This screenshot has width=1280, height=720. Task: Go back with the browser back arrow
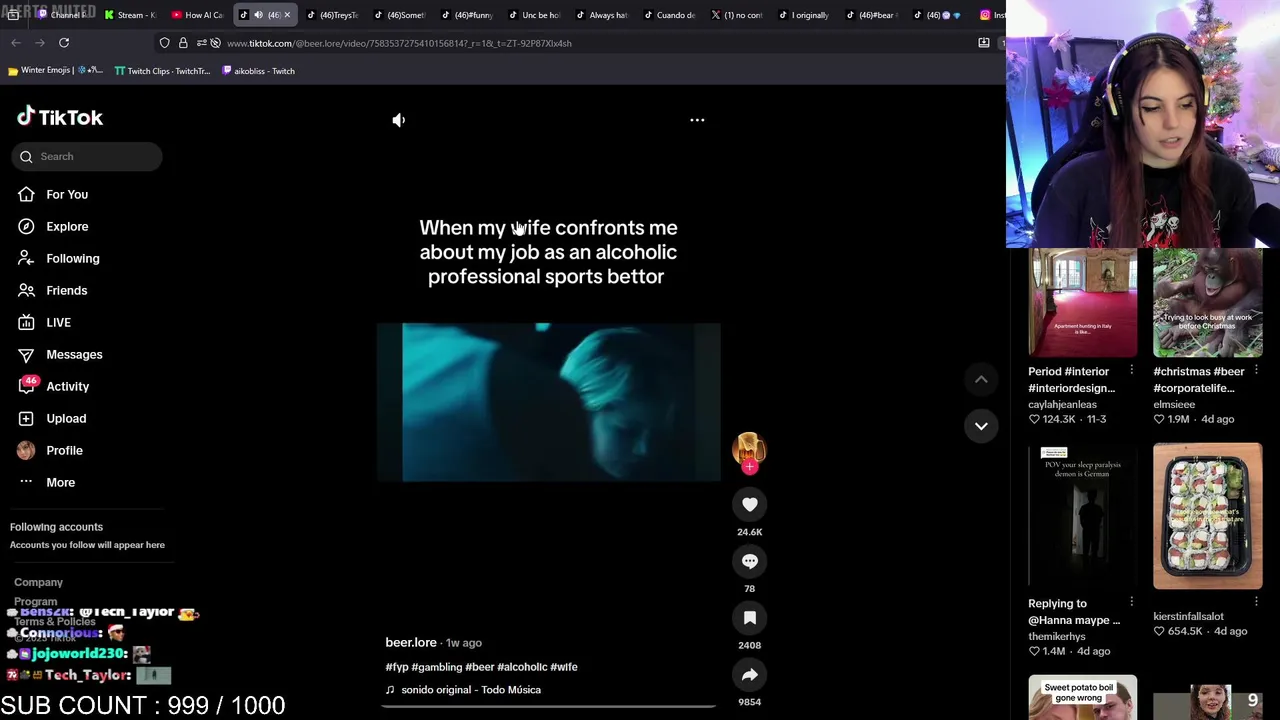[16, 43]
